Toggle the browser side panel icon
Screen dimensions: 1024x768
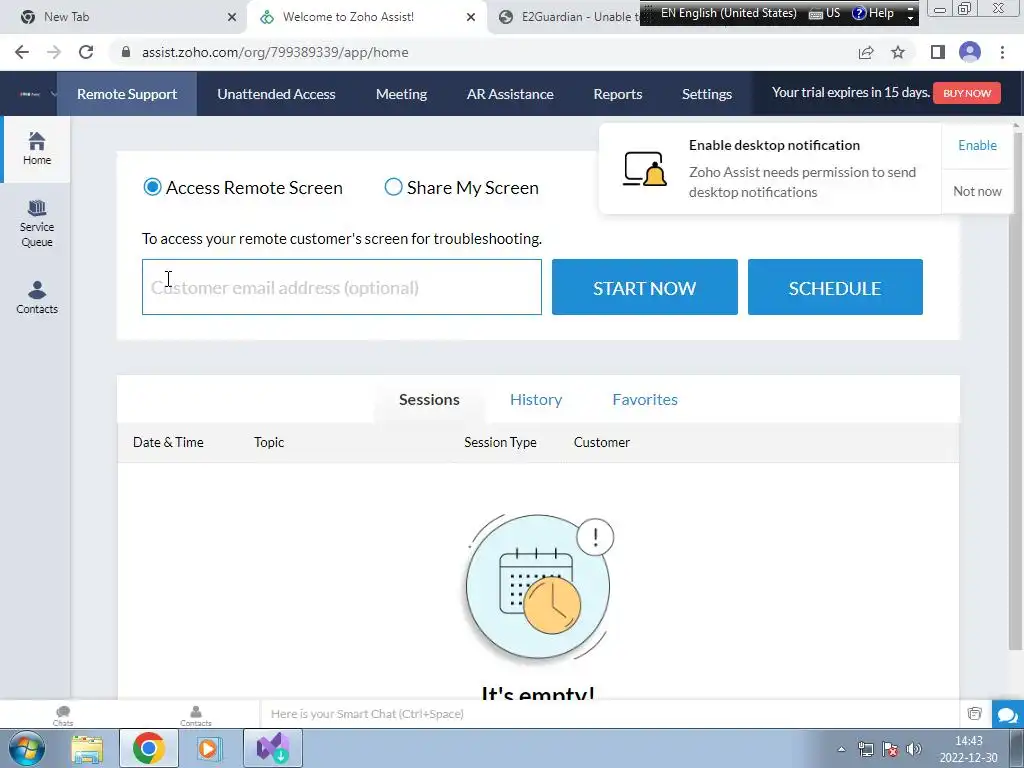coord(938,52)
